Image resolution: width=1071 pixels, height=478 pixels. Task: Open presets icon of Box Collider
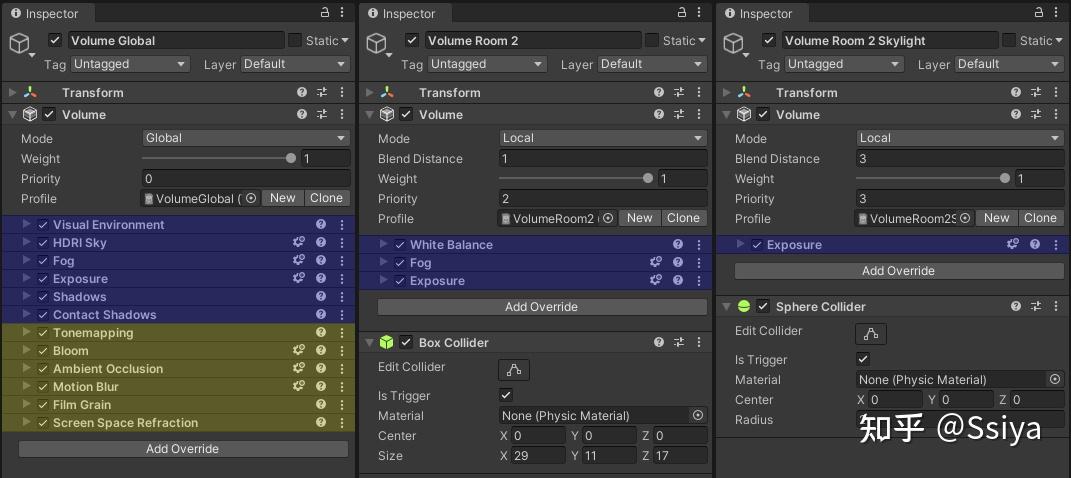tap(679, 343)
